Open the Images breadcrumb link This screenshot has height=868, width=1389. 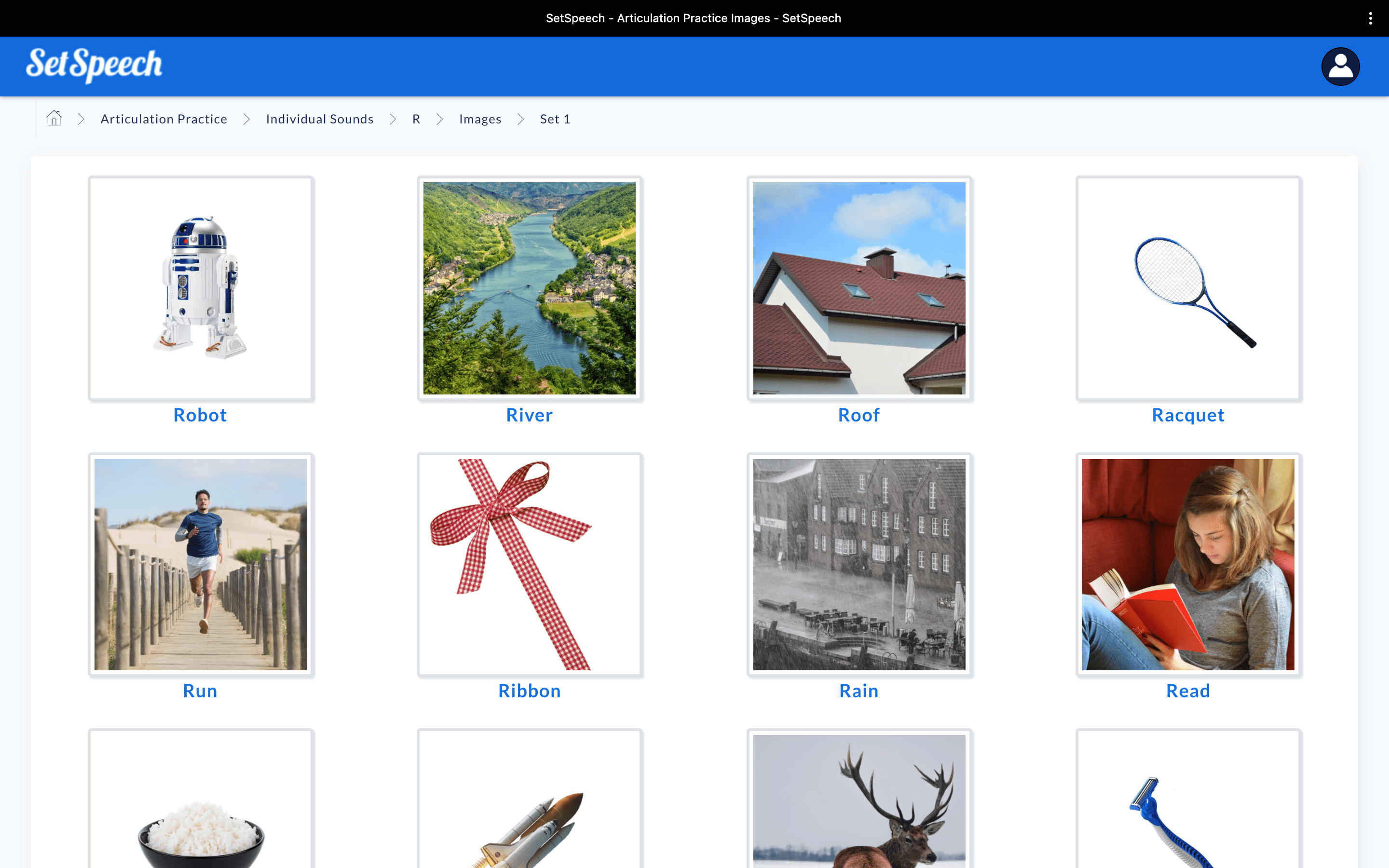click(480, 119)
